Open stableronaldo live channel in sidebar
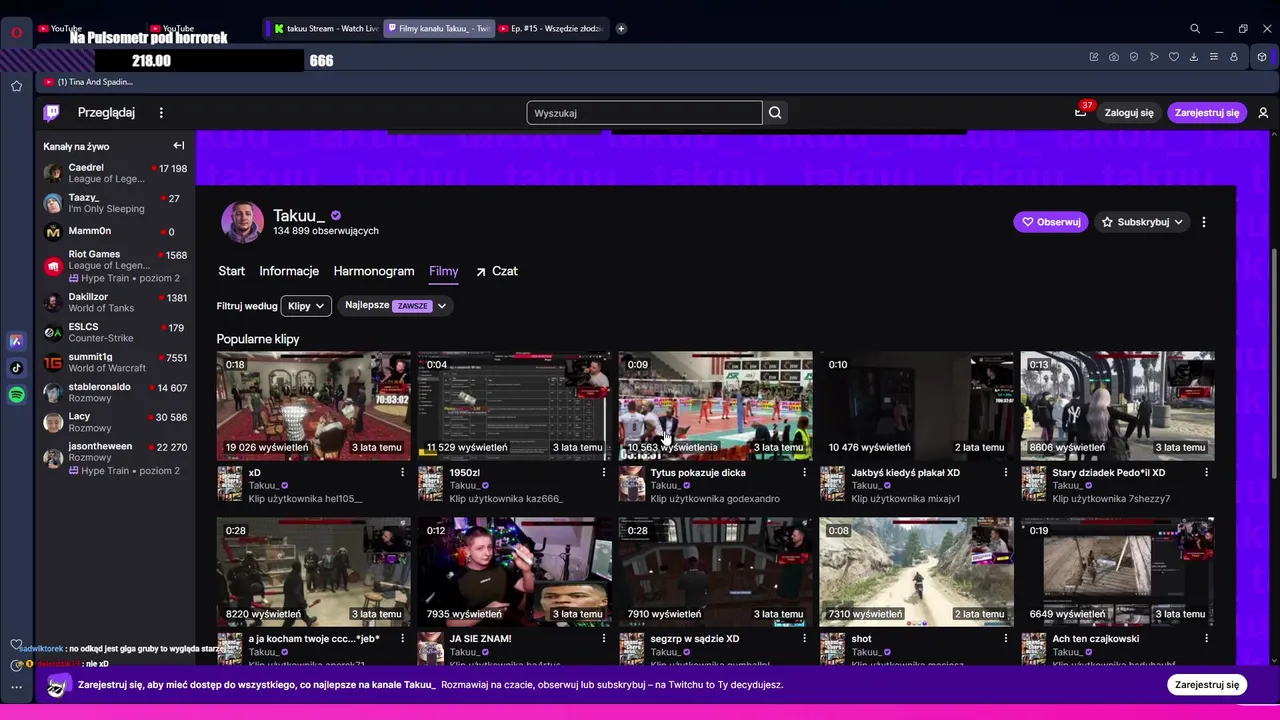Image resolution: width=1280 pixels, height=720 pixels. click(115, 392)
